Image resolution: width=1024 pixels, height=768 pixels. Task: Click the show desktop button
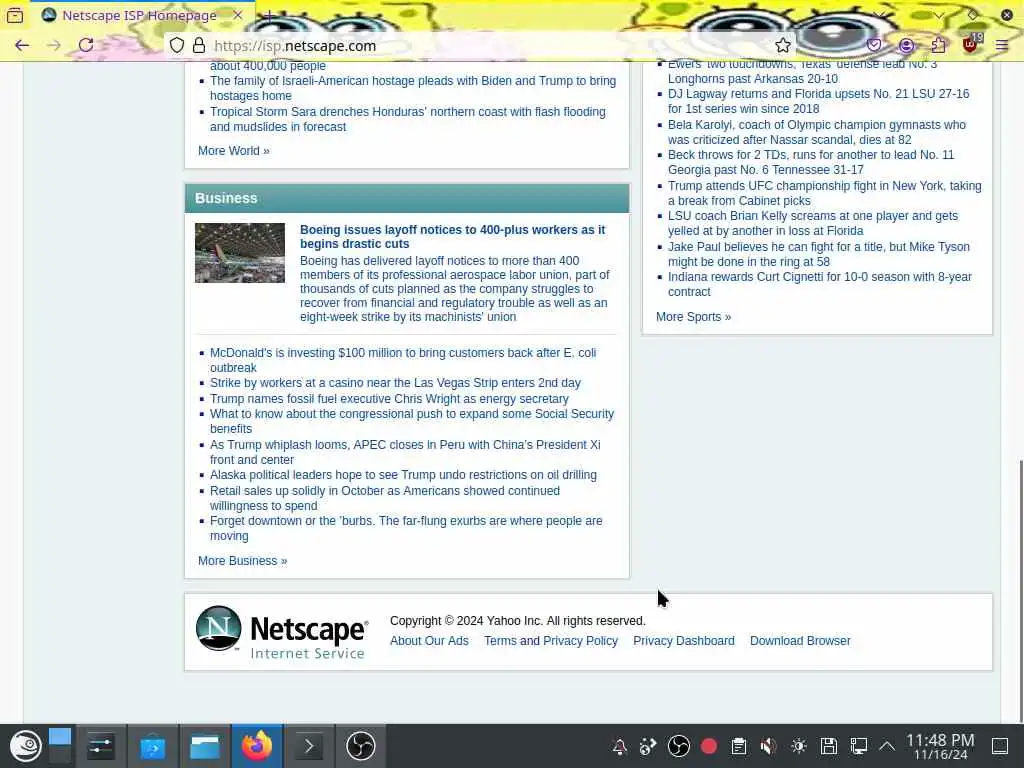click(x=1000, y=746)
